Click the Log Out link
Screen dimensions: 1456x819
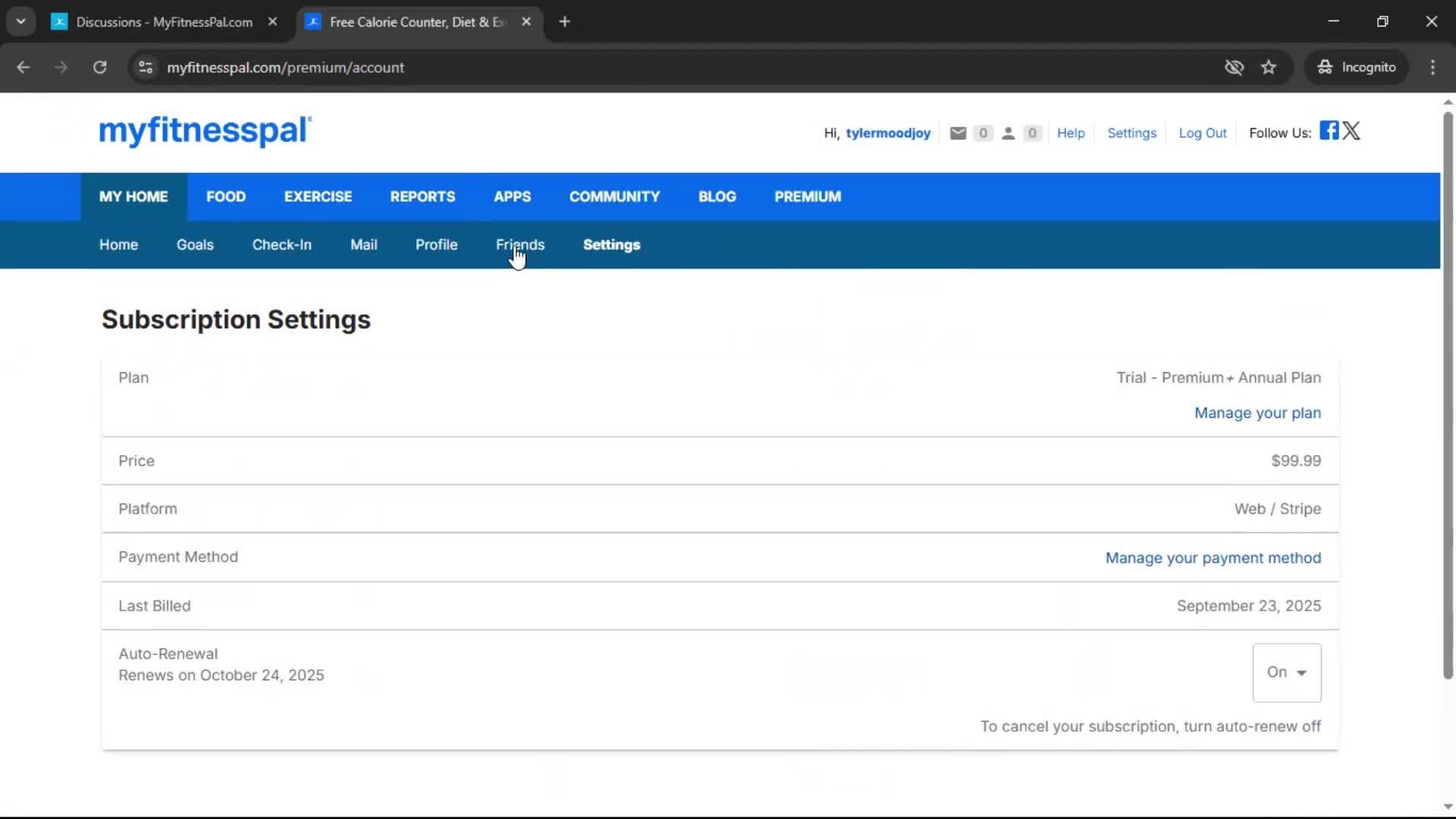1203,133
